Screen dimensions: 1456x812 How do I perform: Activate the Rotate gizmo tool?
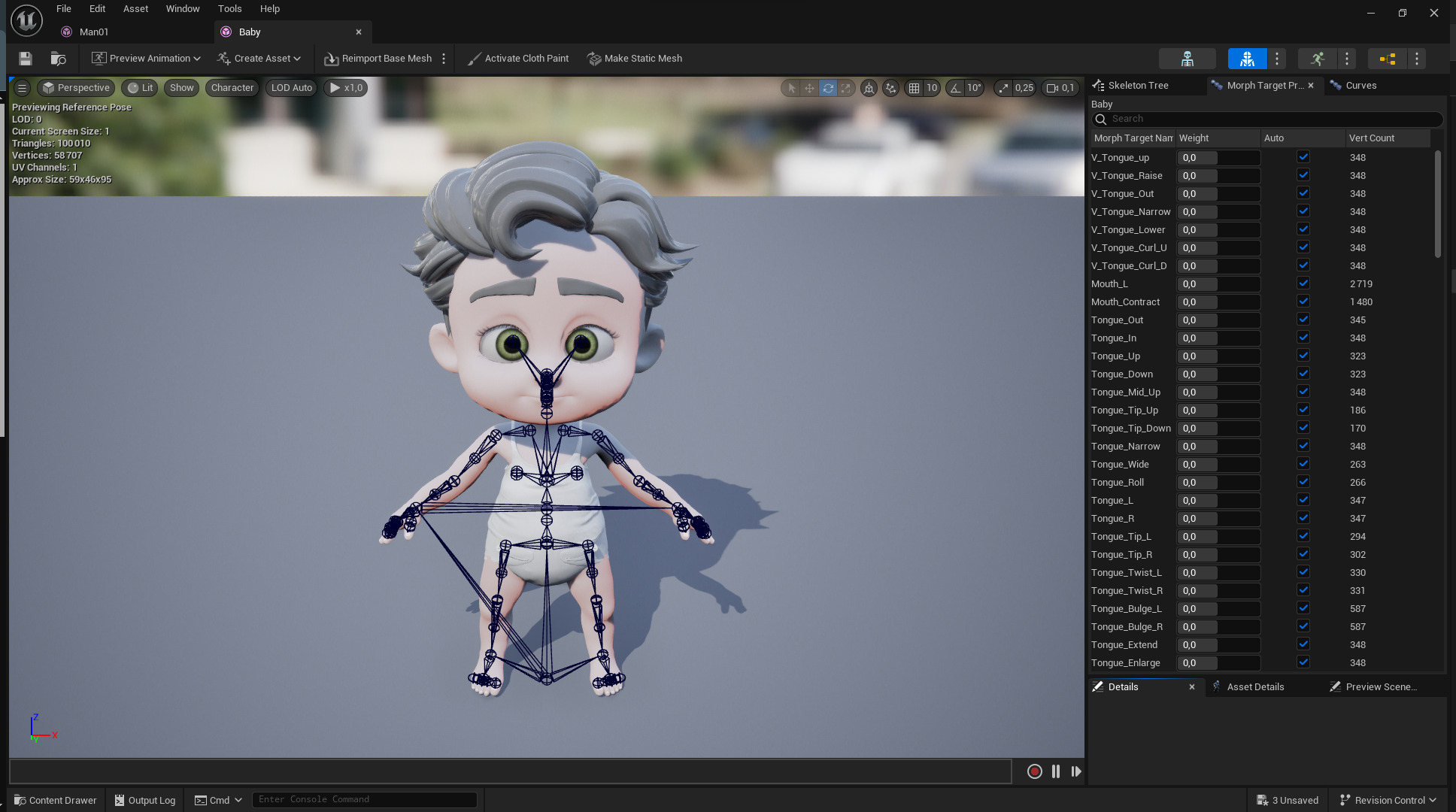[828, 88]
